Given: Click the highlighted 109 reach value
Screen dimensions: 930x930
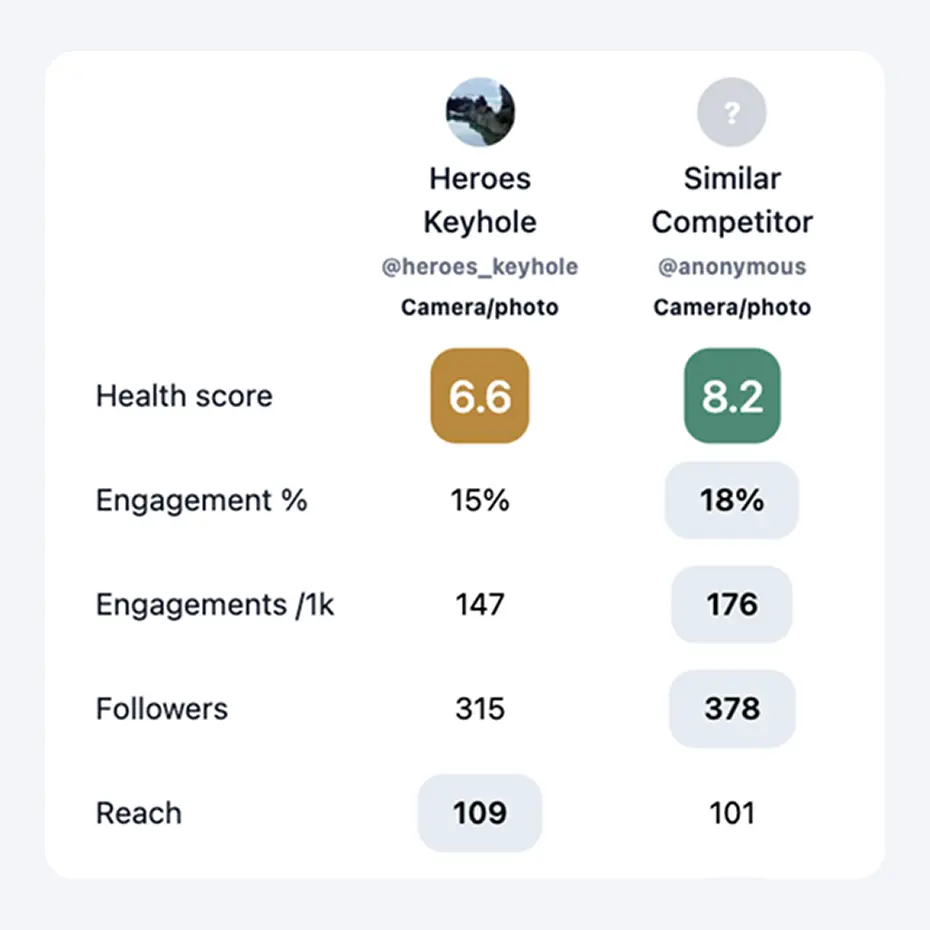Looking at the screenshot, I should point(480,813).
